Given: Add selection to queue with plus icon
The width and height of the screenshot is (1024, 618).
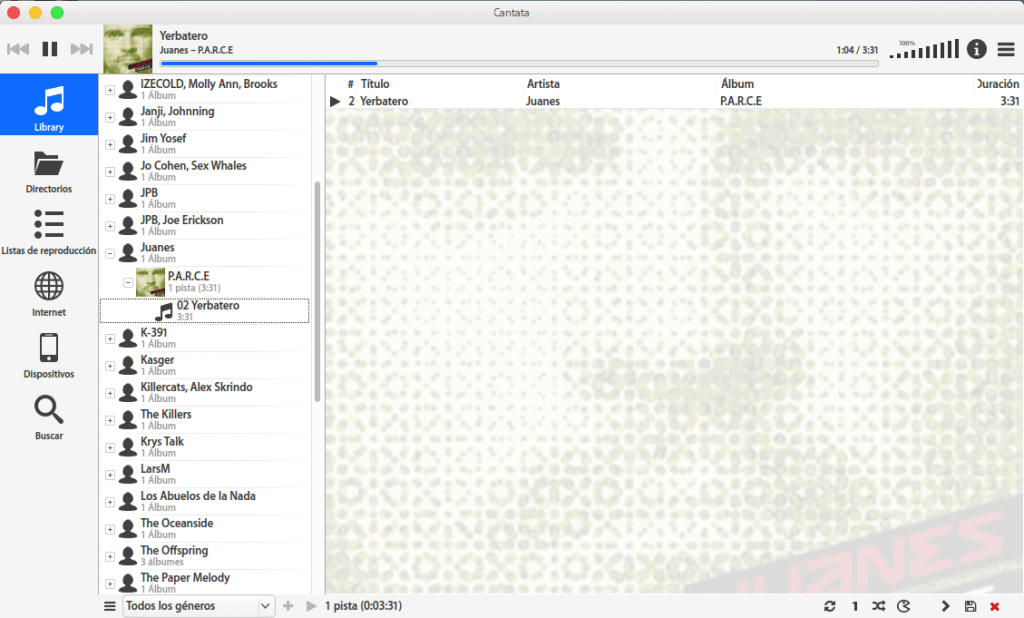Looking at the screenshot, I should (288, 606).
